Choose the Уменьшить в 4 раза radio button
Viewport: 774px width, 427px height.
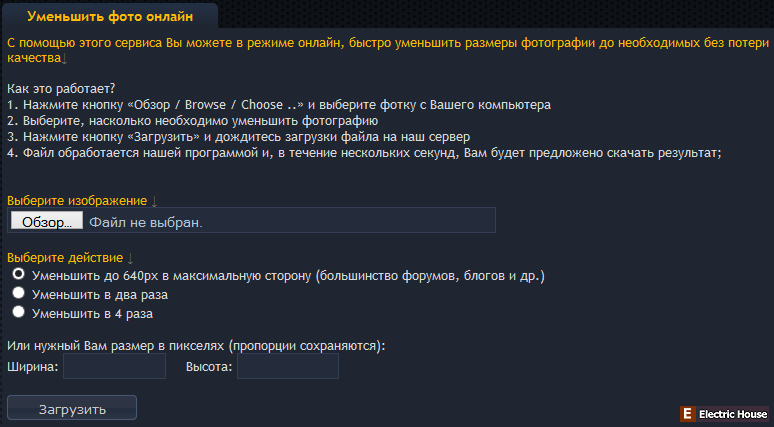coord(19,311)
